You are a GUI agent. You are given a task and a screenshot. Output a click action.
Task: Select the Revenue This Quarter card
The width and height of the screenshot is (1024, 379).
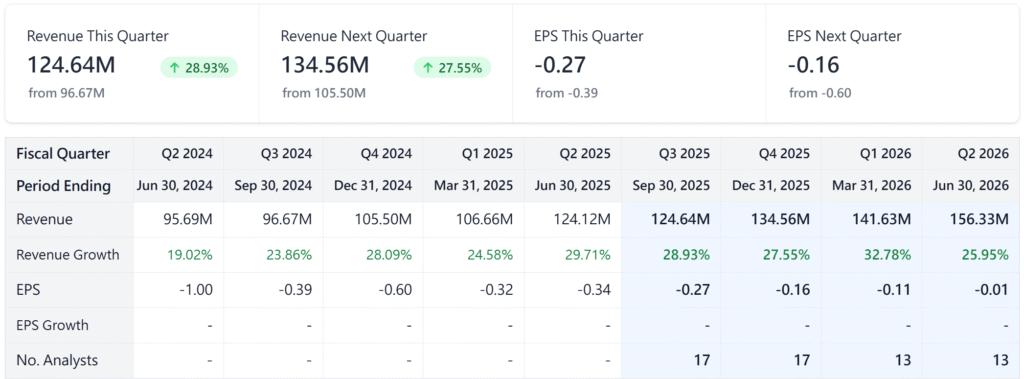pyautogui.click(x=133, y=63)
